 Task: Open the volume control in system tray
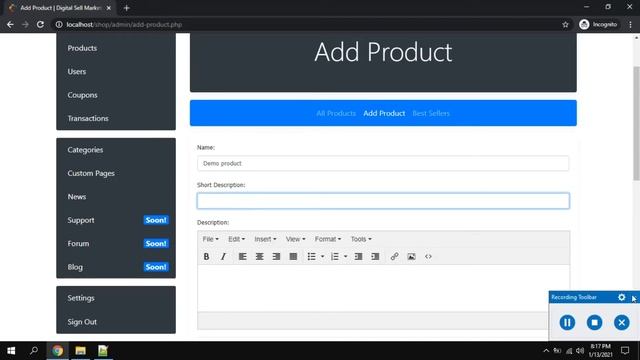(580, 351)
